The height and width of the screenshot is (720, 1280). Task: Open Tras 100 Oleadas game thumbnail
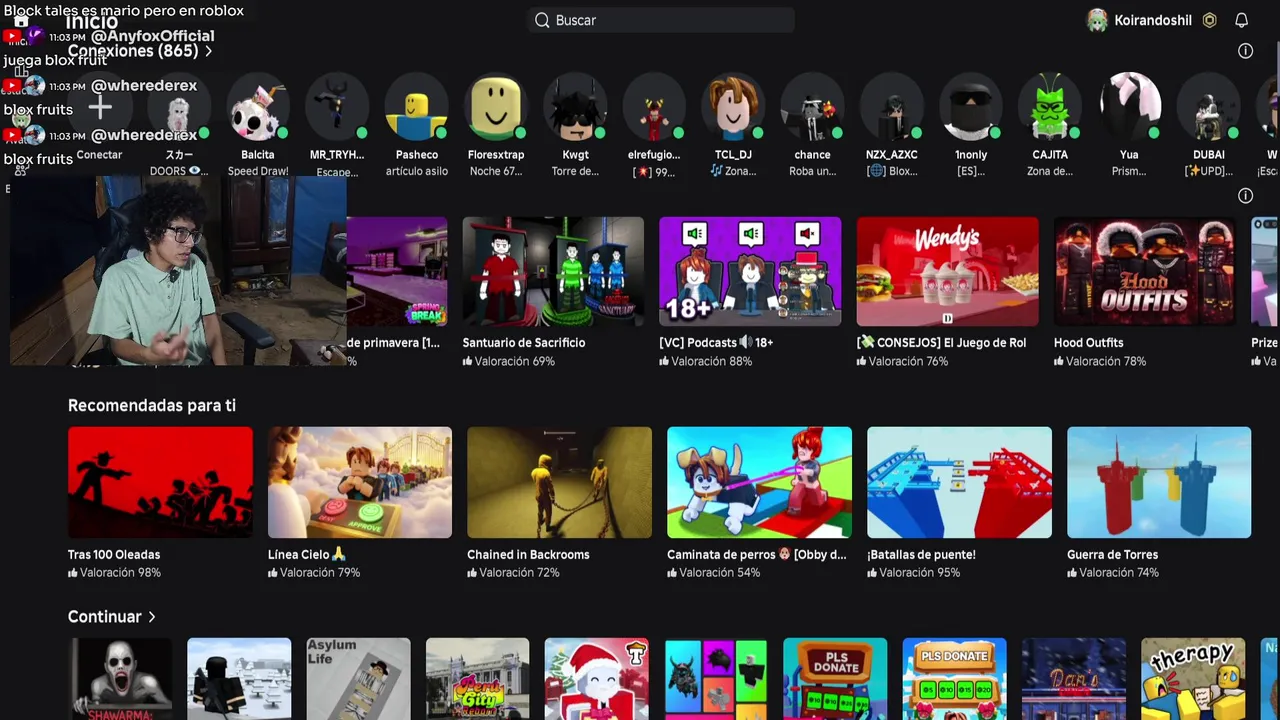tap(160, 482)
